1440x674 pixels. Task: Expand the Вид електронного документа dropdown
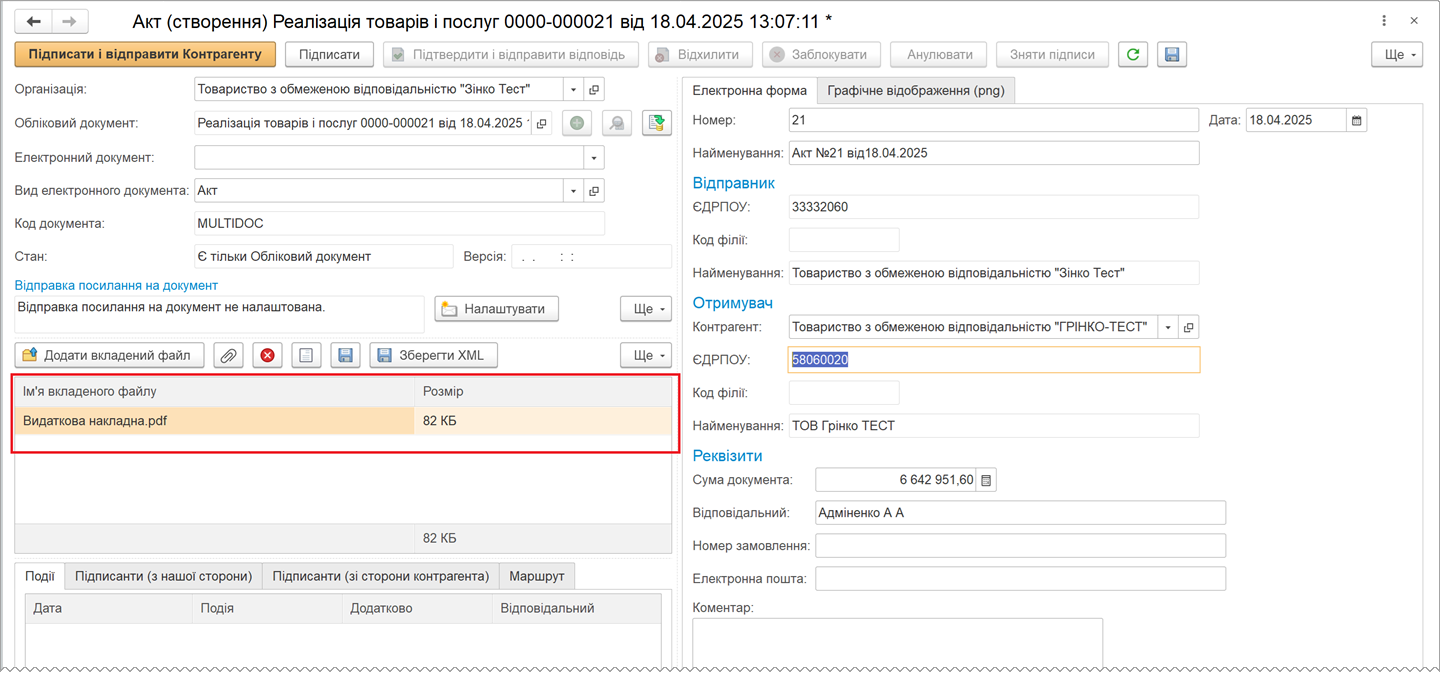coord(573,190)
